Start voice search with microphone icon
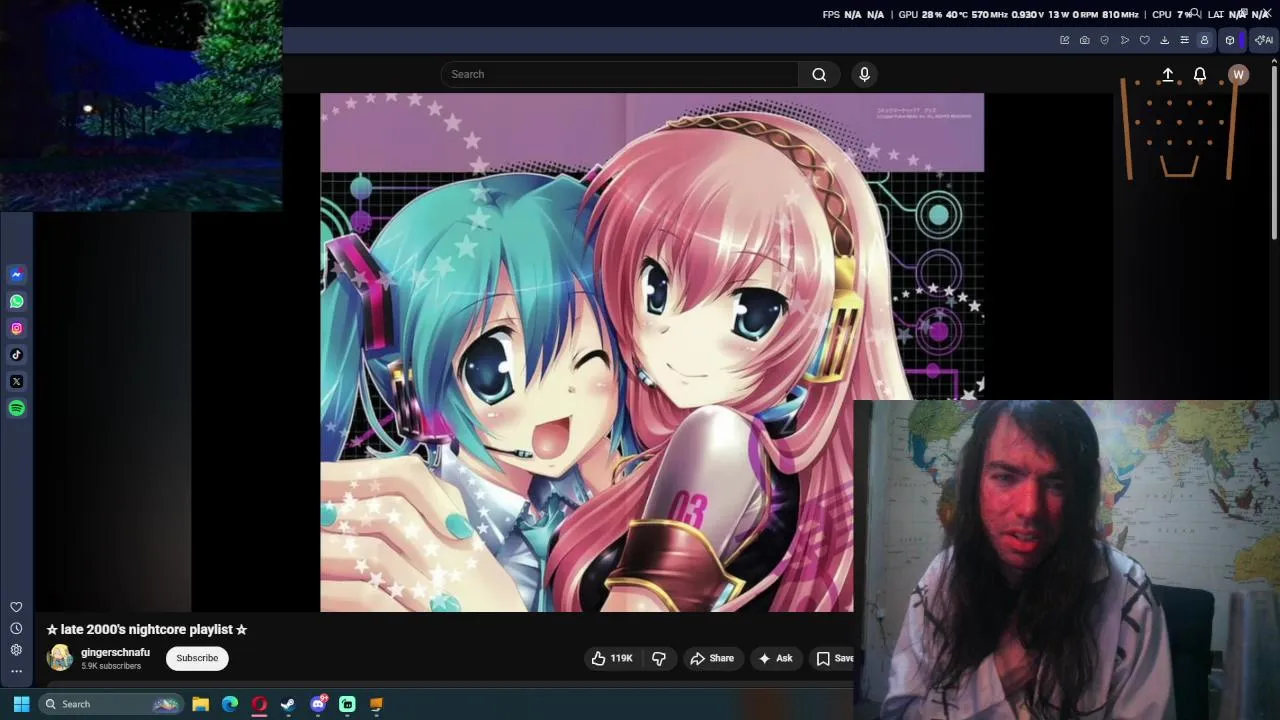Viewport: 1280px width, 720px height. click(x=865, y=74)
